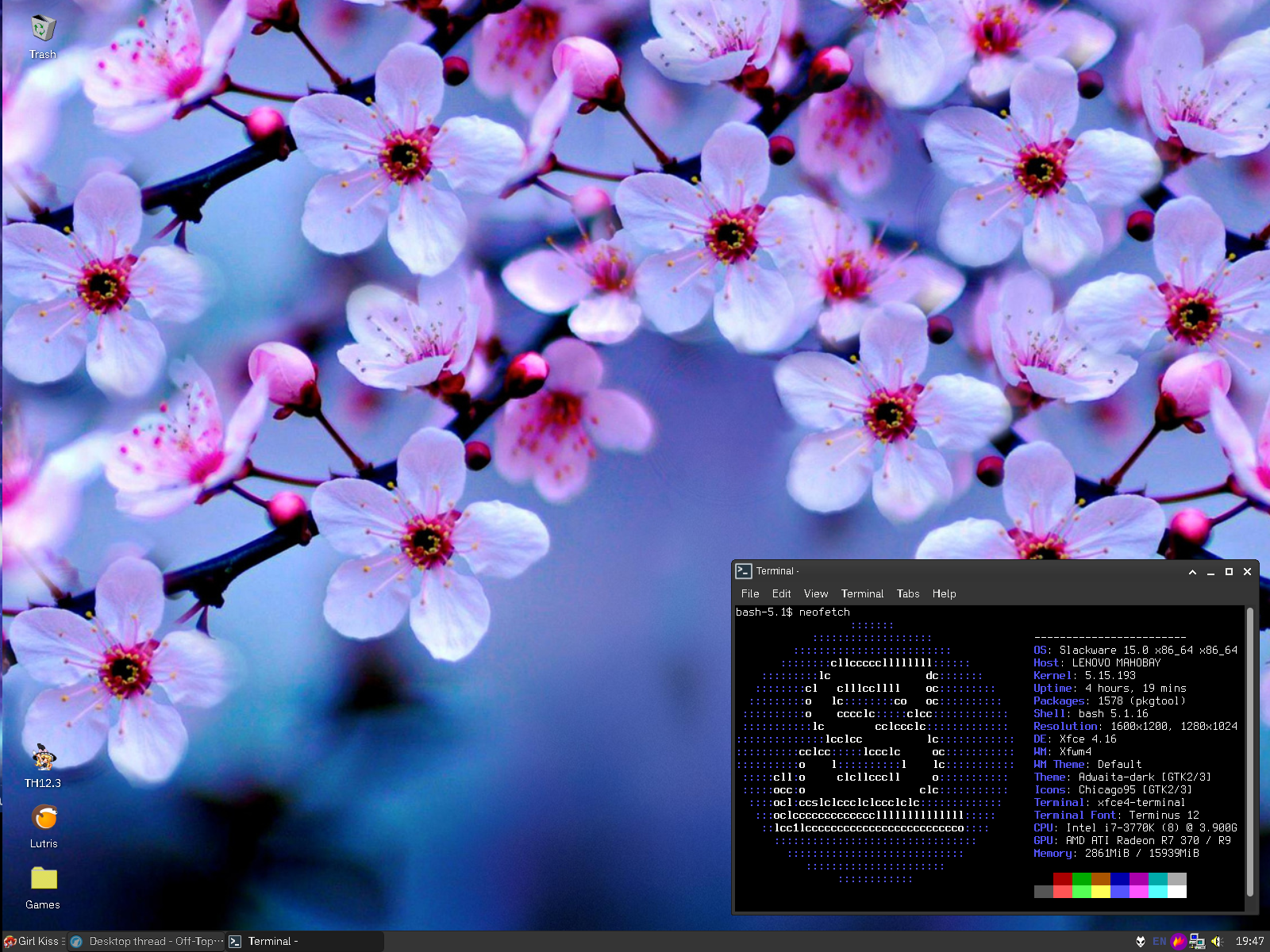Roll up the Terminal window with shade arrow
The image size is (1270, 952).
[1192, 572]
